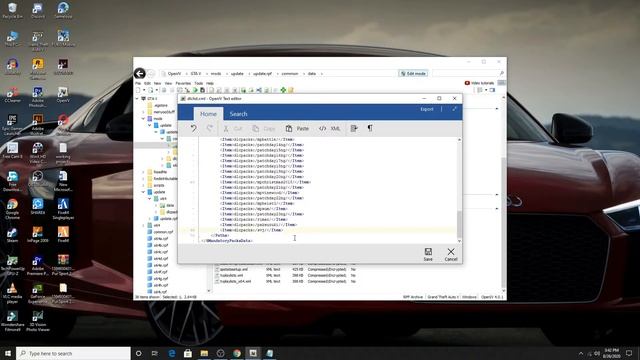Click the Save floppy disk icon
This screenshot has width=640, height=360.
(428, 251)
